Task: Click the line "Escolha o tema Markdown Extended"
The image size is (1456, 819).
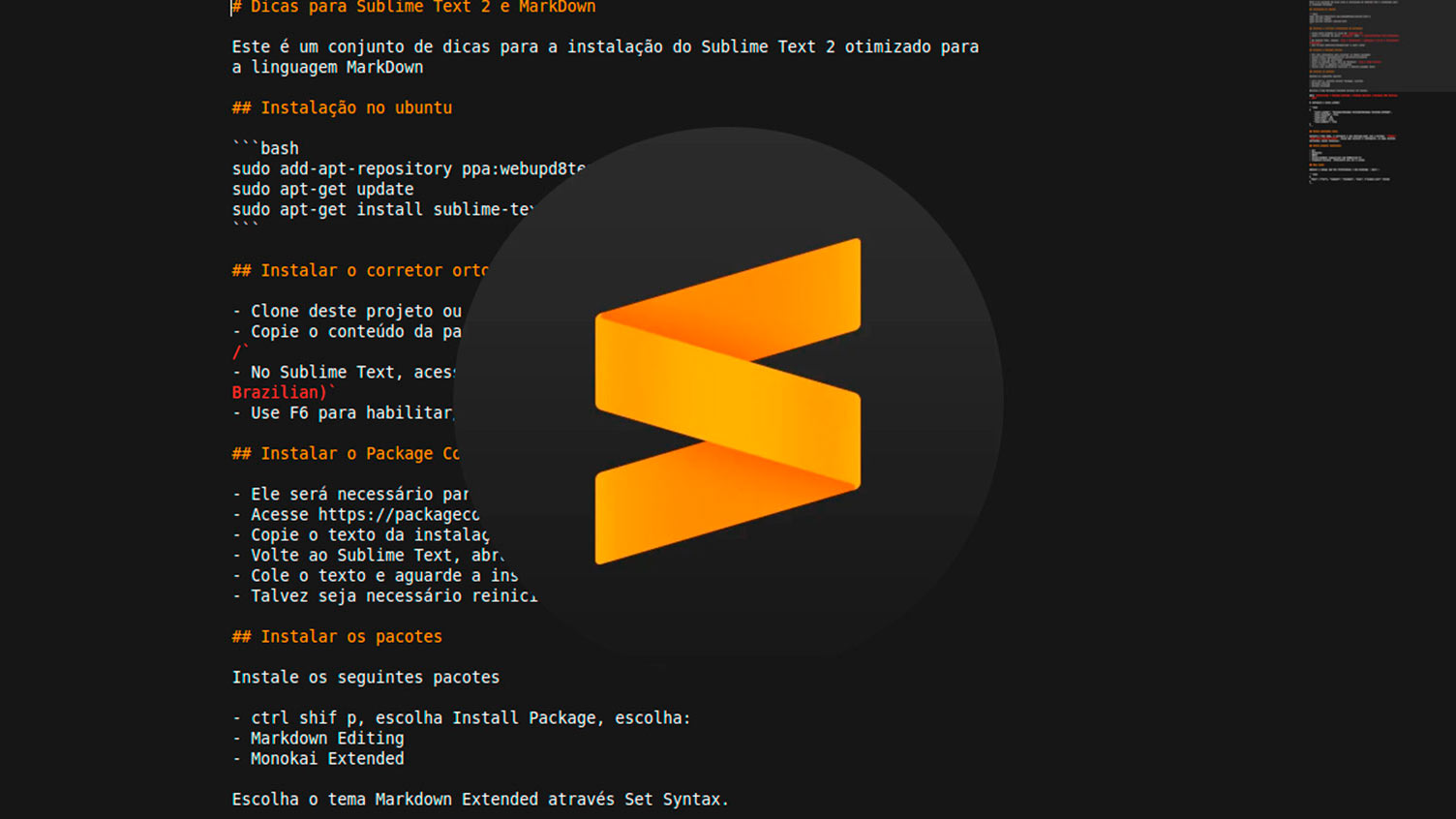Action: (480, 799)
